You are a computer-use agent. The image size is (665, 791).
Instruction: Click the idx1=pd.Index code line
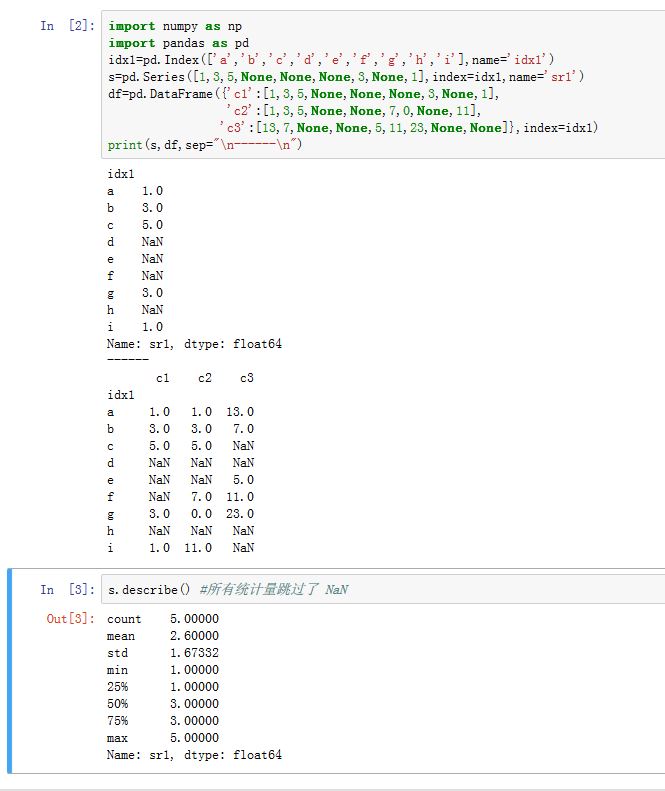pos(330,60)
